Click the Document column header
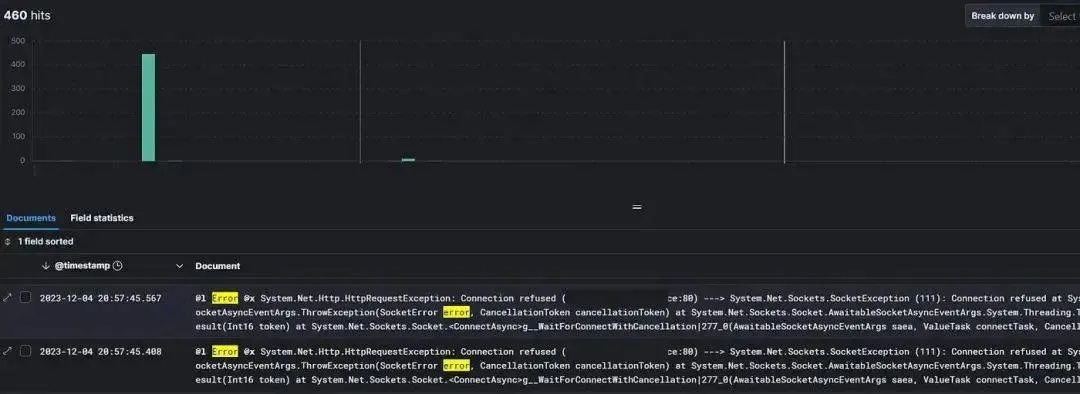This screenshot has height=394, width=1080. click(x=218, y=266)
